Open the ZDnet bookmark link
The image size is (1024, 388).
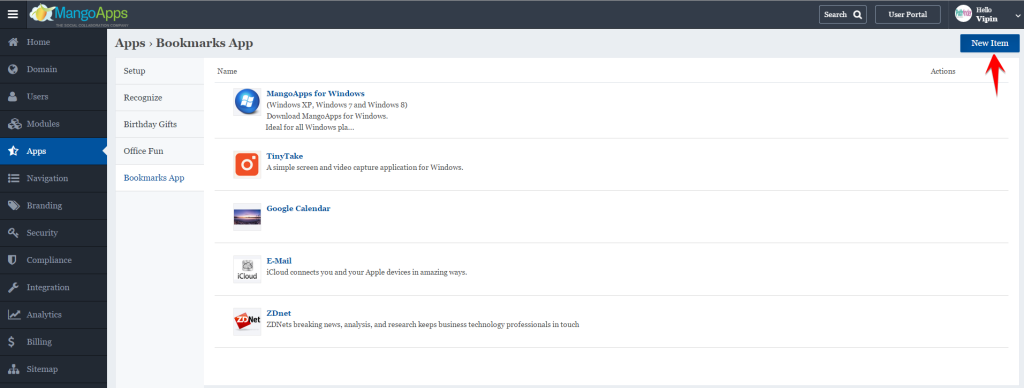(x=278, y=313)
